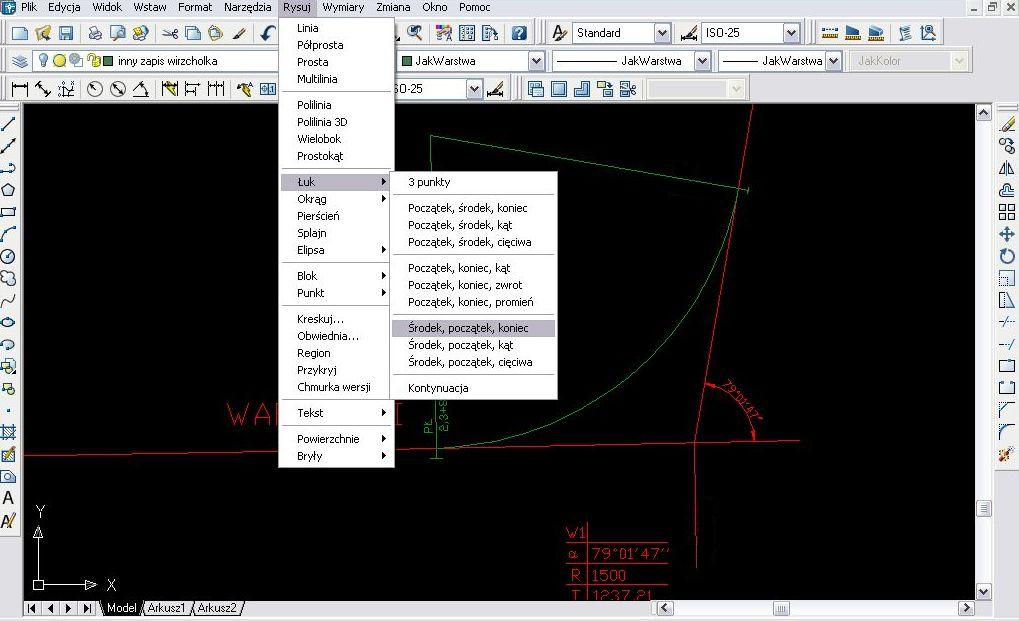Cut selection with scissors icon
The image size is (1019, 621).
[x=170, y=33]
